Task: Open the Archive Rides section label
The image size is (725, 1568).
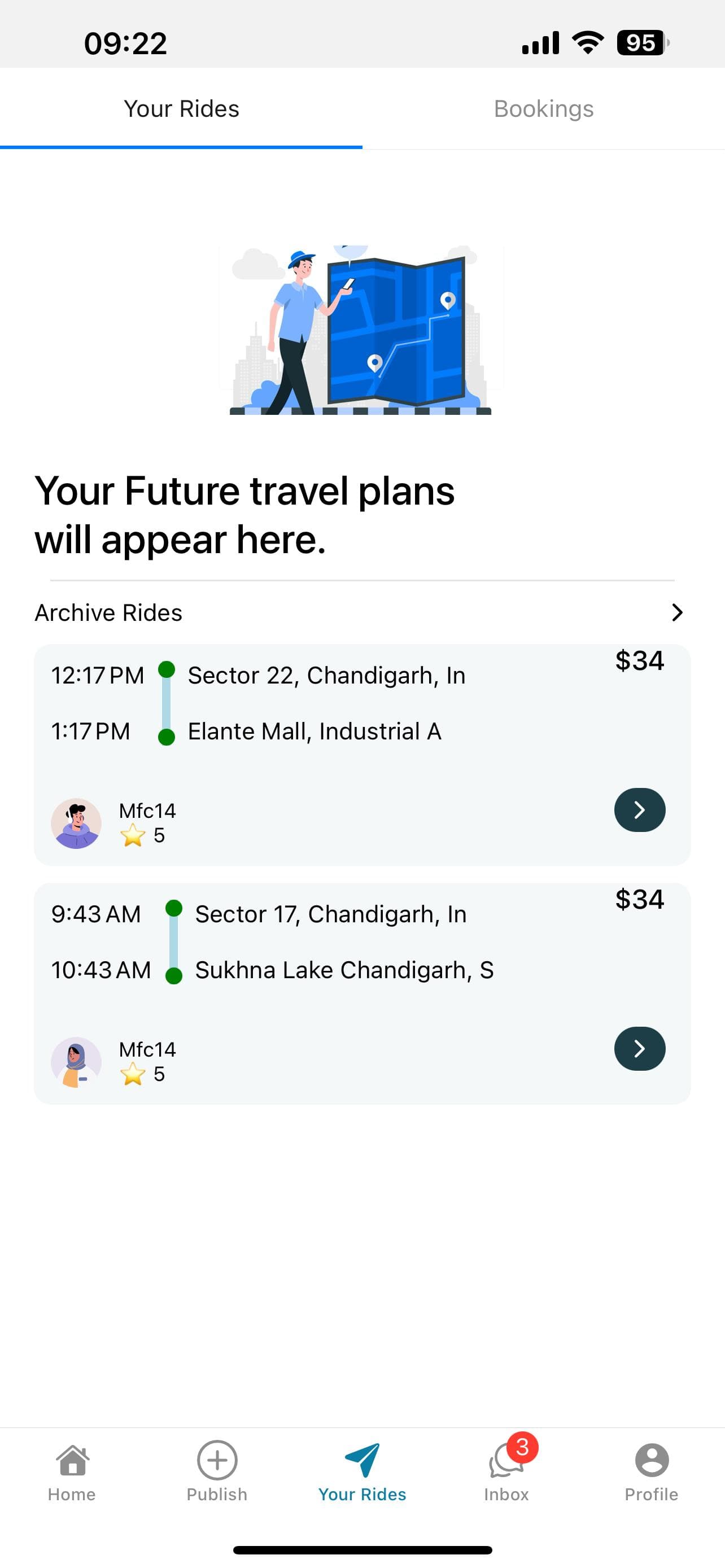Action: (x=108, y=613)
